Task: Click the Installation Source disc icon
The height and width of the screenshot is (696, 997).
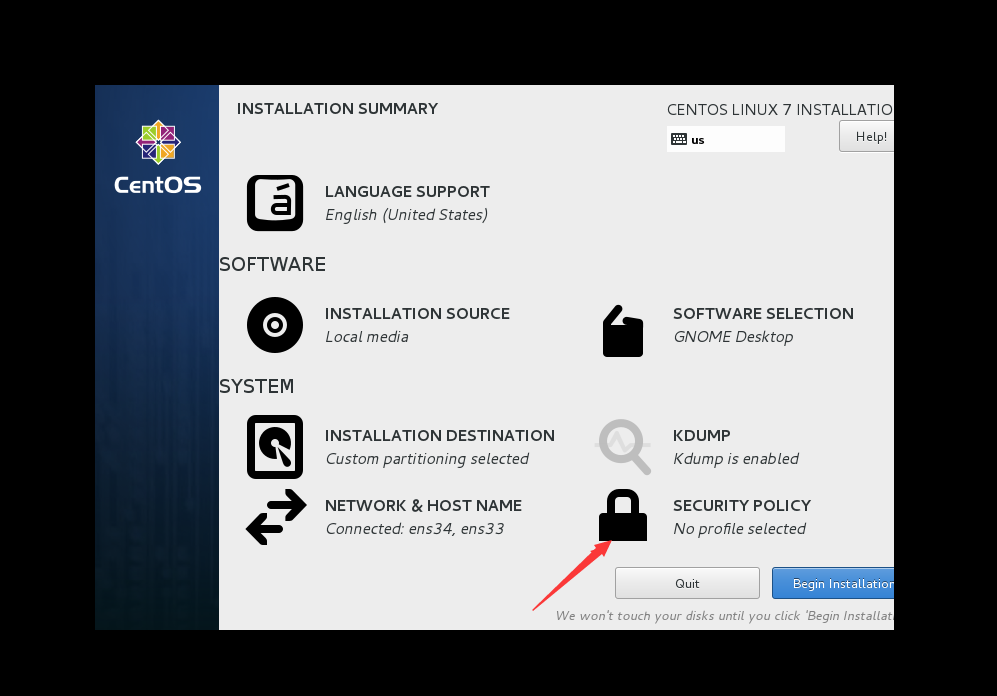Action: (x=275, y=325)
